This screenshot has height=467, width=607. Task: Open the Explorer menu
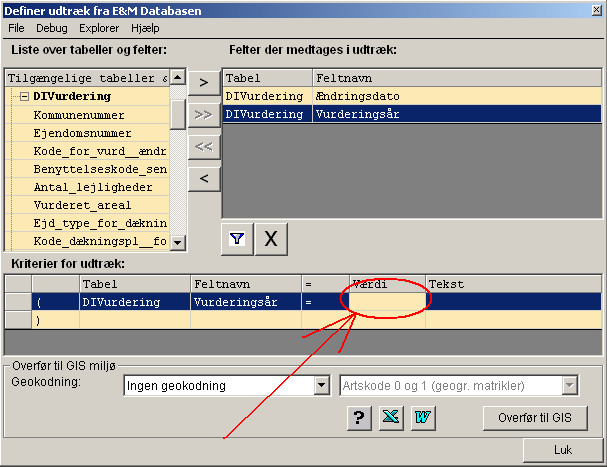point(98,29)
